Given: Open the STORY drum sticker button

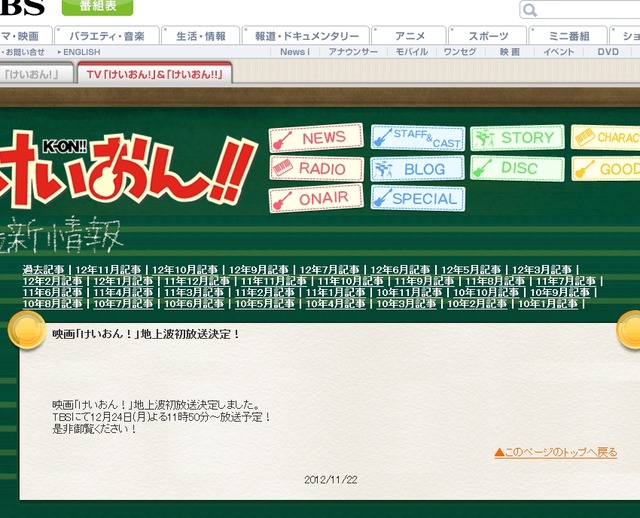Looking at the screenshot, I should click(518, 138).
